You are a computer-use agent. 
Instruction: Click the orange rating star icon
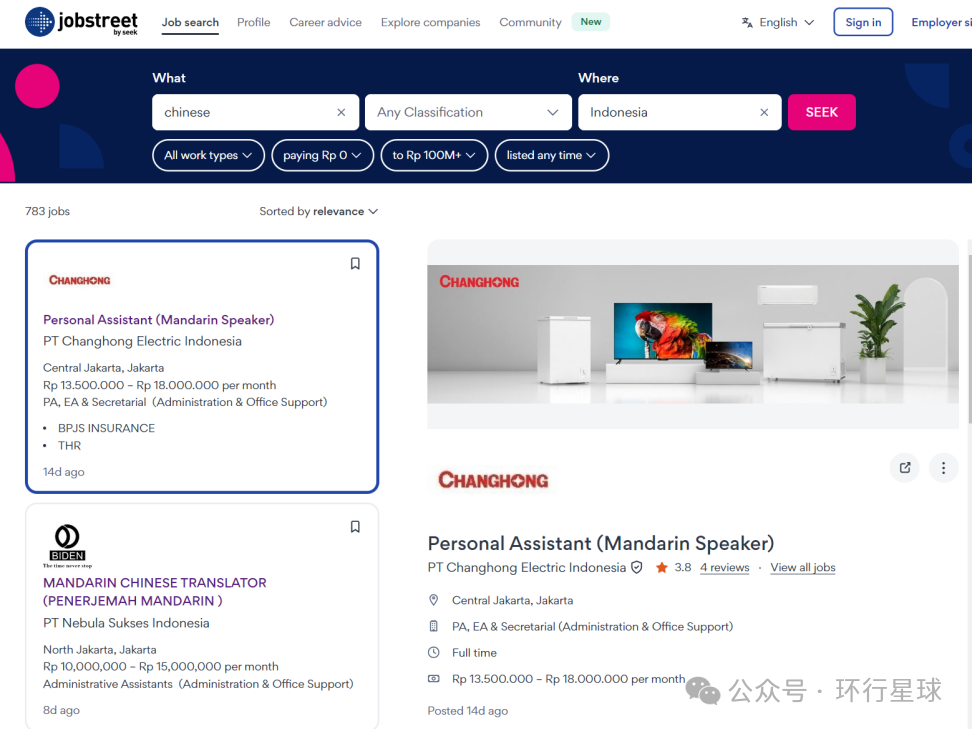tap(661, 567)
